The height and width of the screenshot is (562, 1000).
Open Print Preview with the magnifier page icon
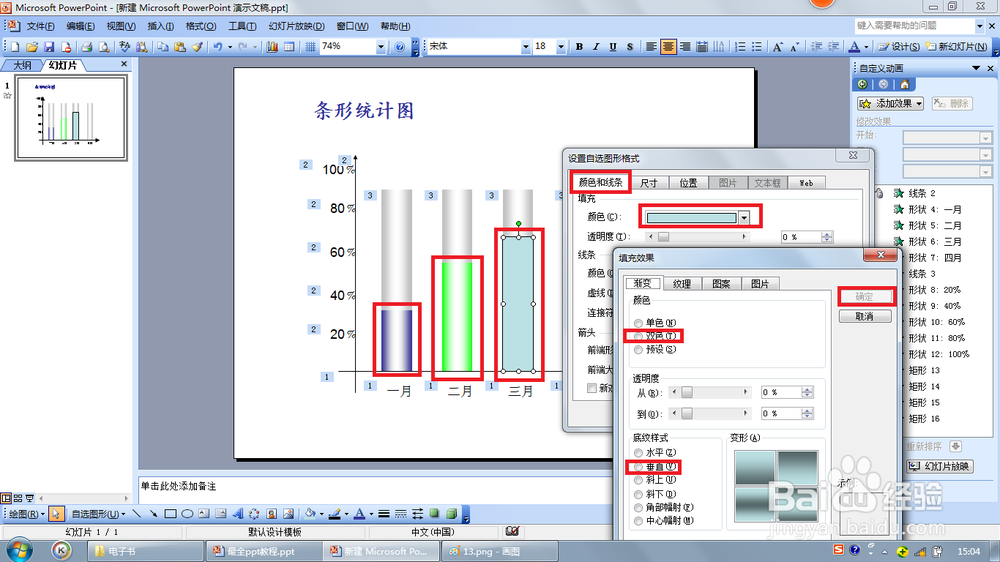click(x=103, y=47)
